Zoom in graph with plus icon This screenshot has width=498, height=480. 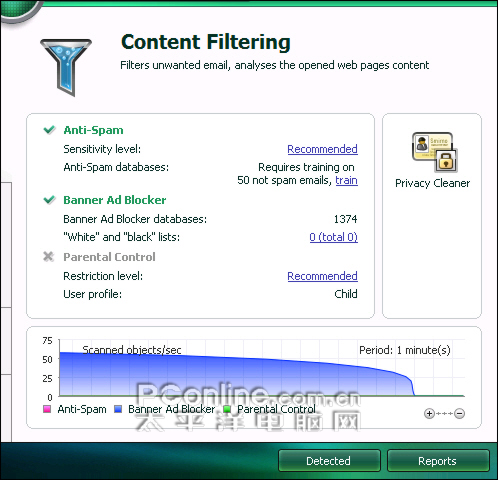(x=429, y=414)
